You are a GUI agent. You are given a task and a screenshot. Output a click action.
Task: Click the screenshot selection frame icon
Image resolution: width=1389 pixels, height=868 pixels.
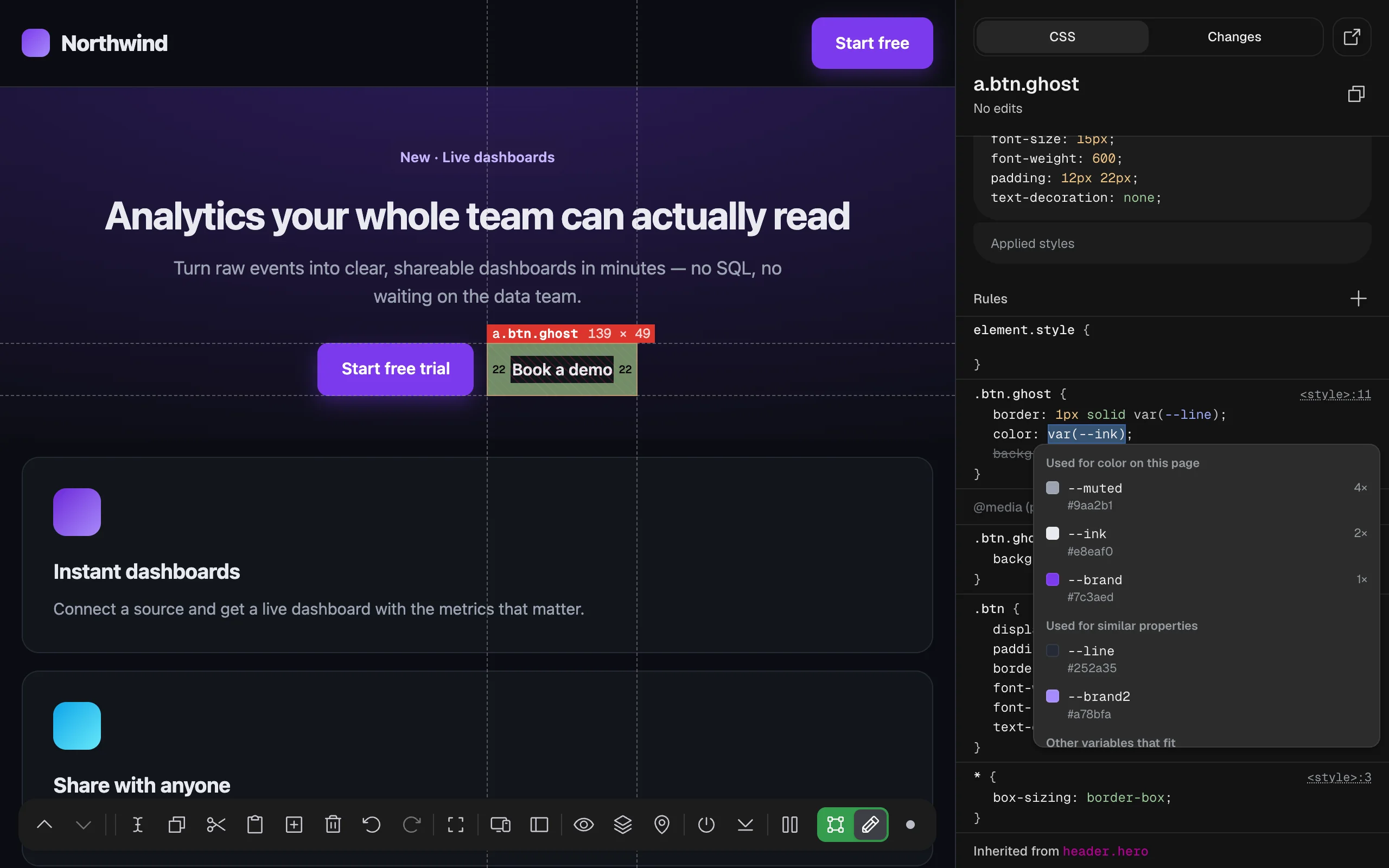click(456, 825)
